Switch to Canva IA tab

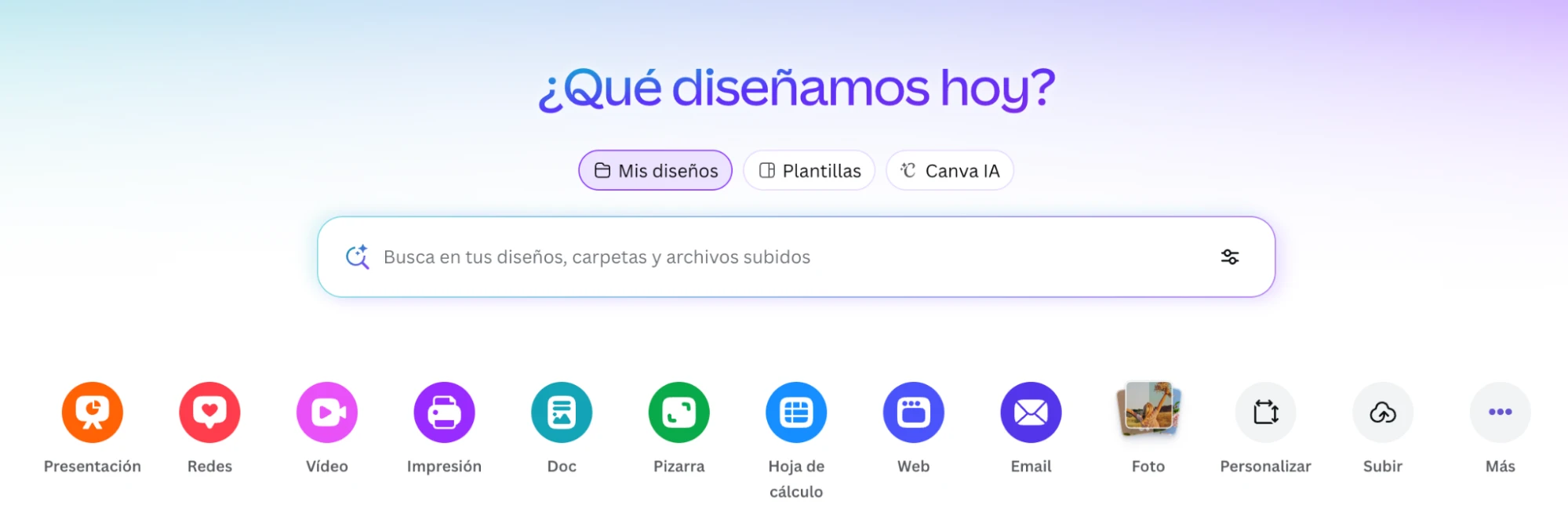tap(950, 170)
